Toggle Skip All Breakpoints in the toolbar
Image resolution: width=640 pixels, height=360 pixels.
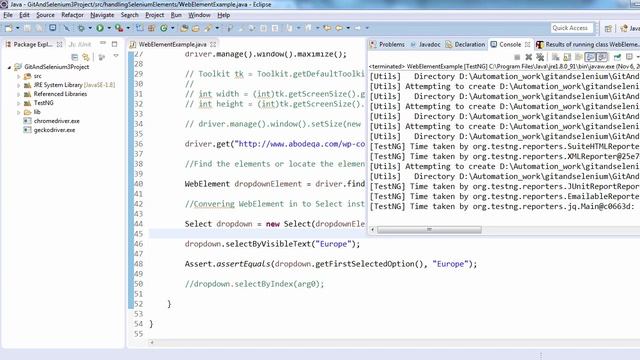pyautogui.click(x=67, y=28)
